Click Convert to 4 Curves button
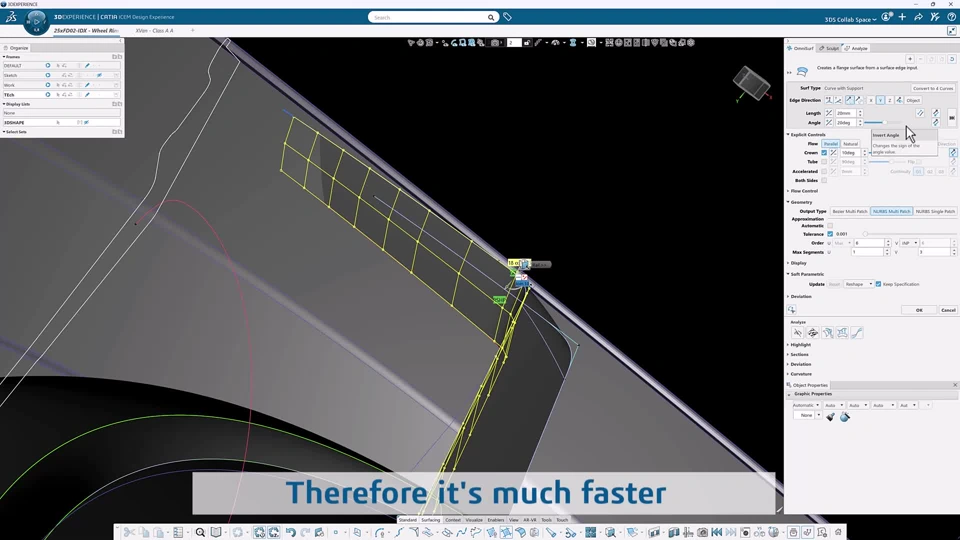Image resolution: width=960 pixels, height=540 pixels. point(933,88)
